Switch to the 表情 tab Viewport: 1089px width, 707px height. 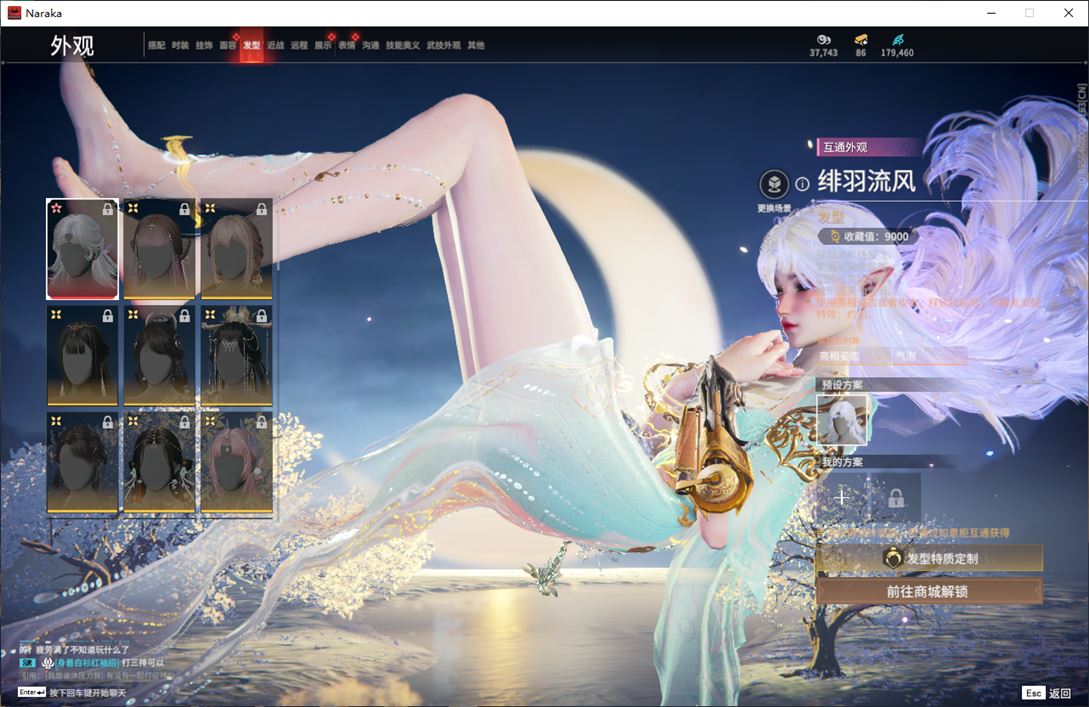point(347,45)
